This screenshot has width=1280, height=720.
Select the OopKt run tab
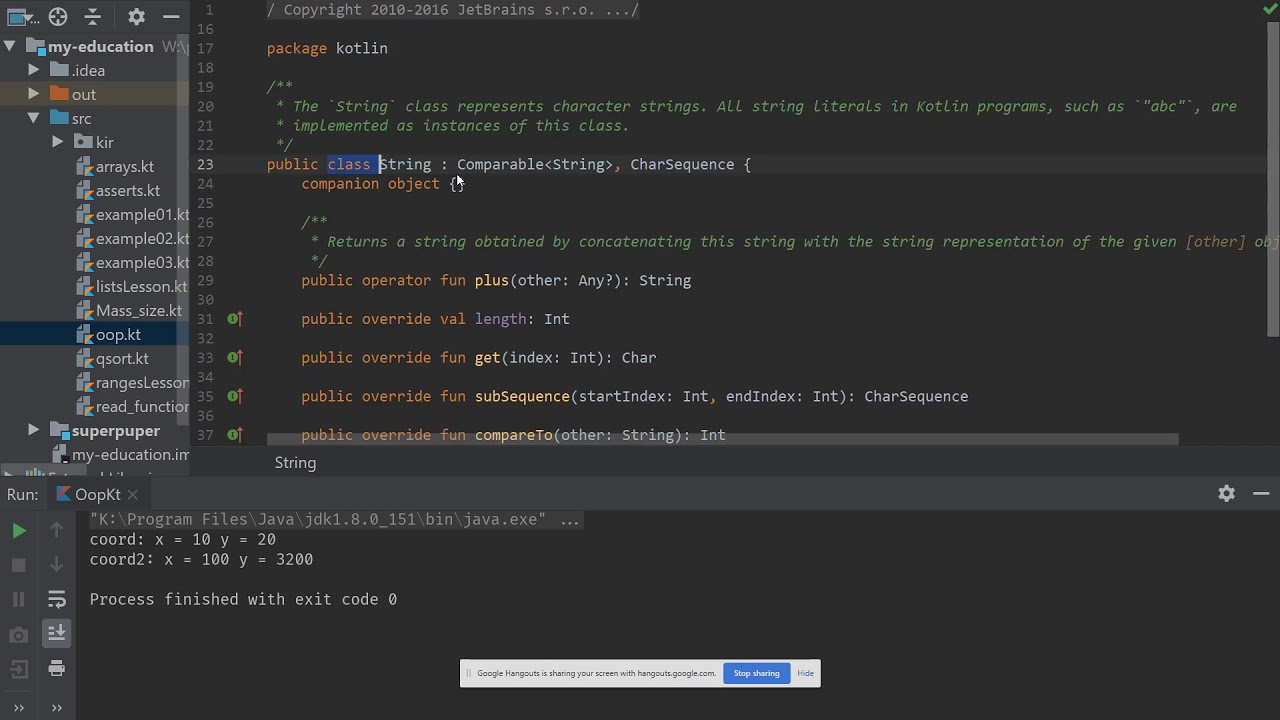(97, 494)
